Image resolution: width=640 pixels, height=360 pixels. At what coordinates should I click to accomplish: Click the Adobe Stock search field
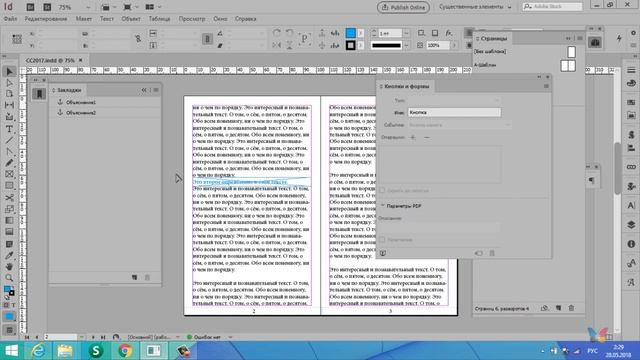pyautogui.click(x=553, y=7)
